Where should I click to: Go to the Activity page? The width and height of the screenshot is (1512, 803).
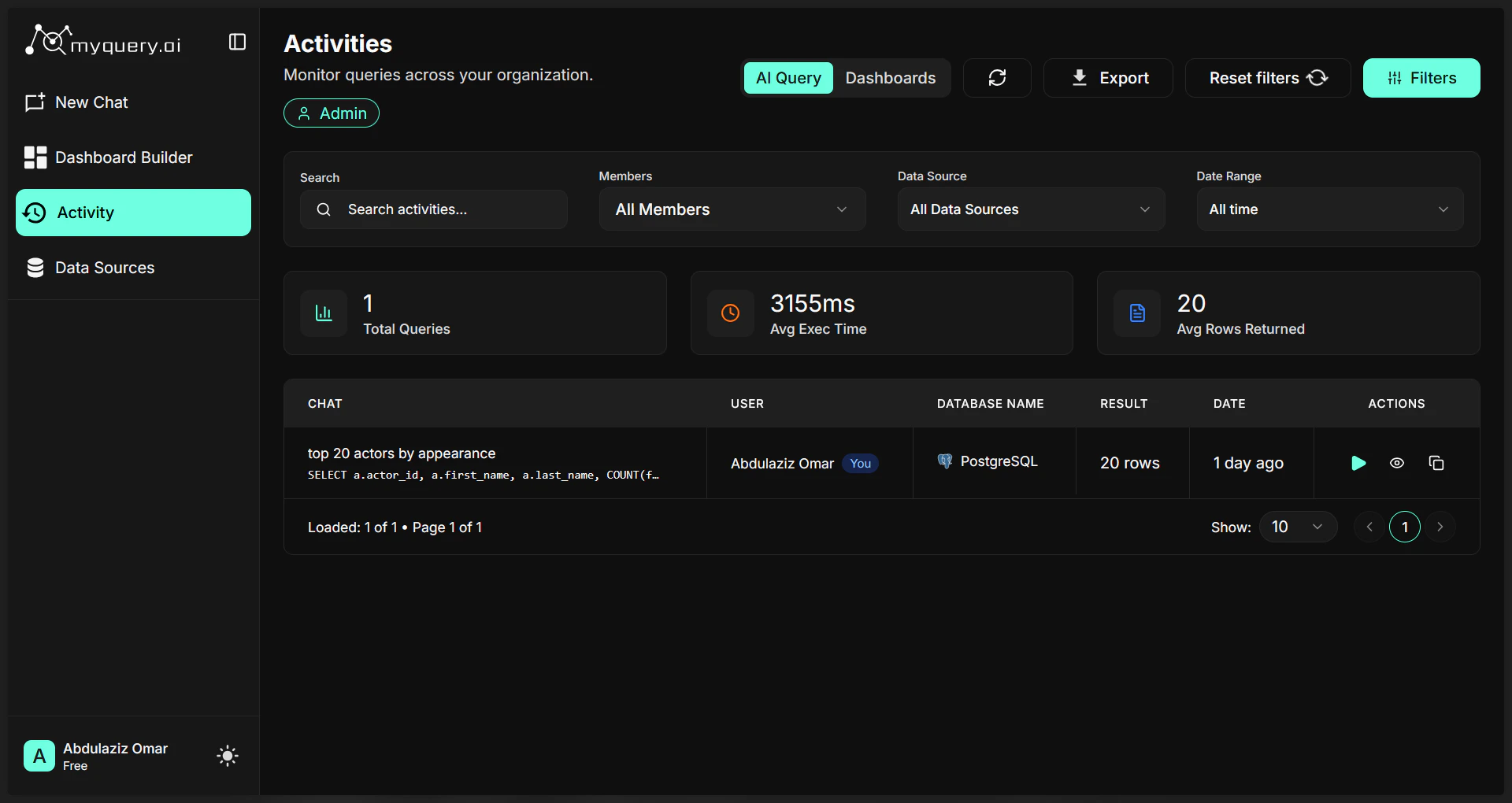pyautogui.click(x=133, y=213)
